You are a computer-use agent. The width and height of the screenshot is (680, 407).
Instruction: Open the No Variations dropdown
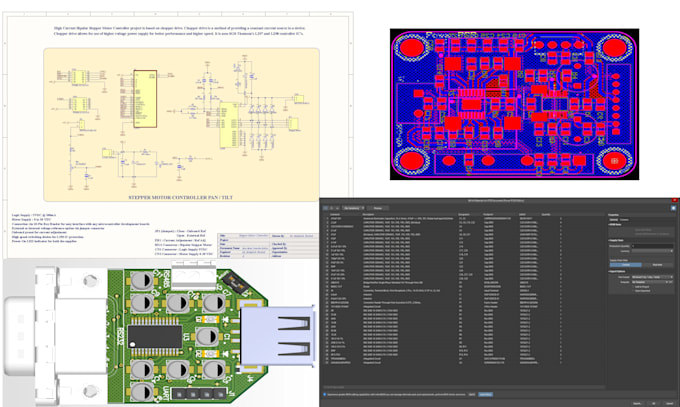pos(353,208)
